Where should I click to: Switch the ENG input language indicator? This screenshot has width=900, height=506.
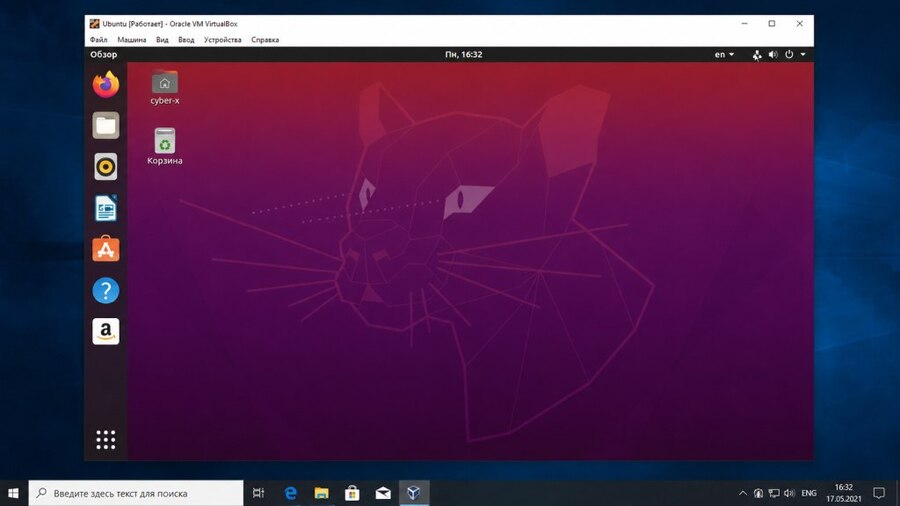[809, 493]
